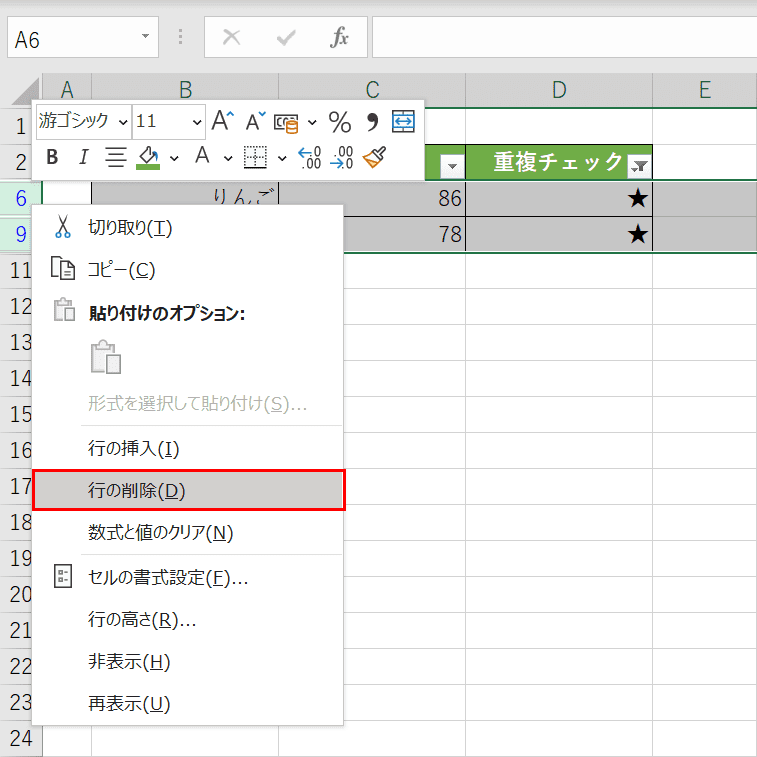Click cell containing 78
Viewport: 757px width, 757px height.
404,234
